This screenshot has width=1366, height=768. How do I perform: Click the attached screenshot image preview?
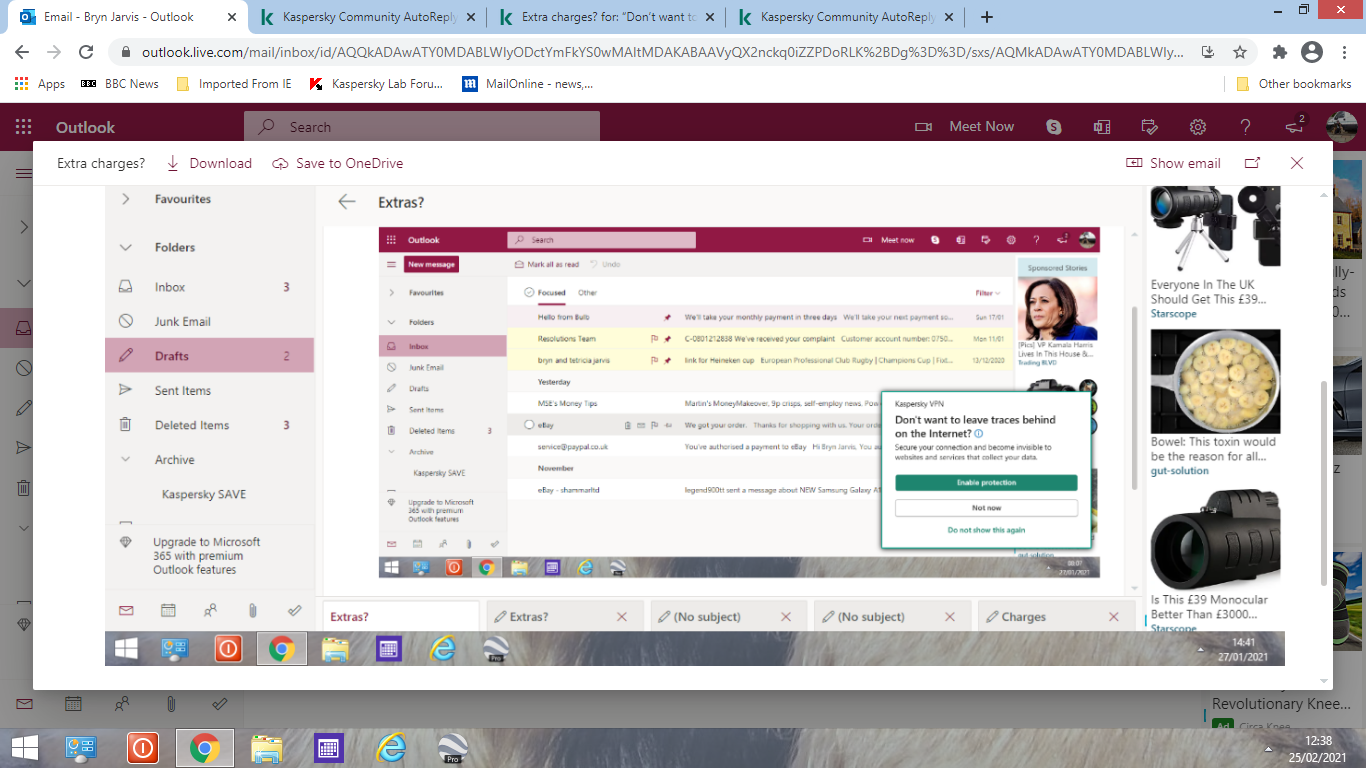tap(694, 428)
